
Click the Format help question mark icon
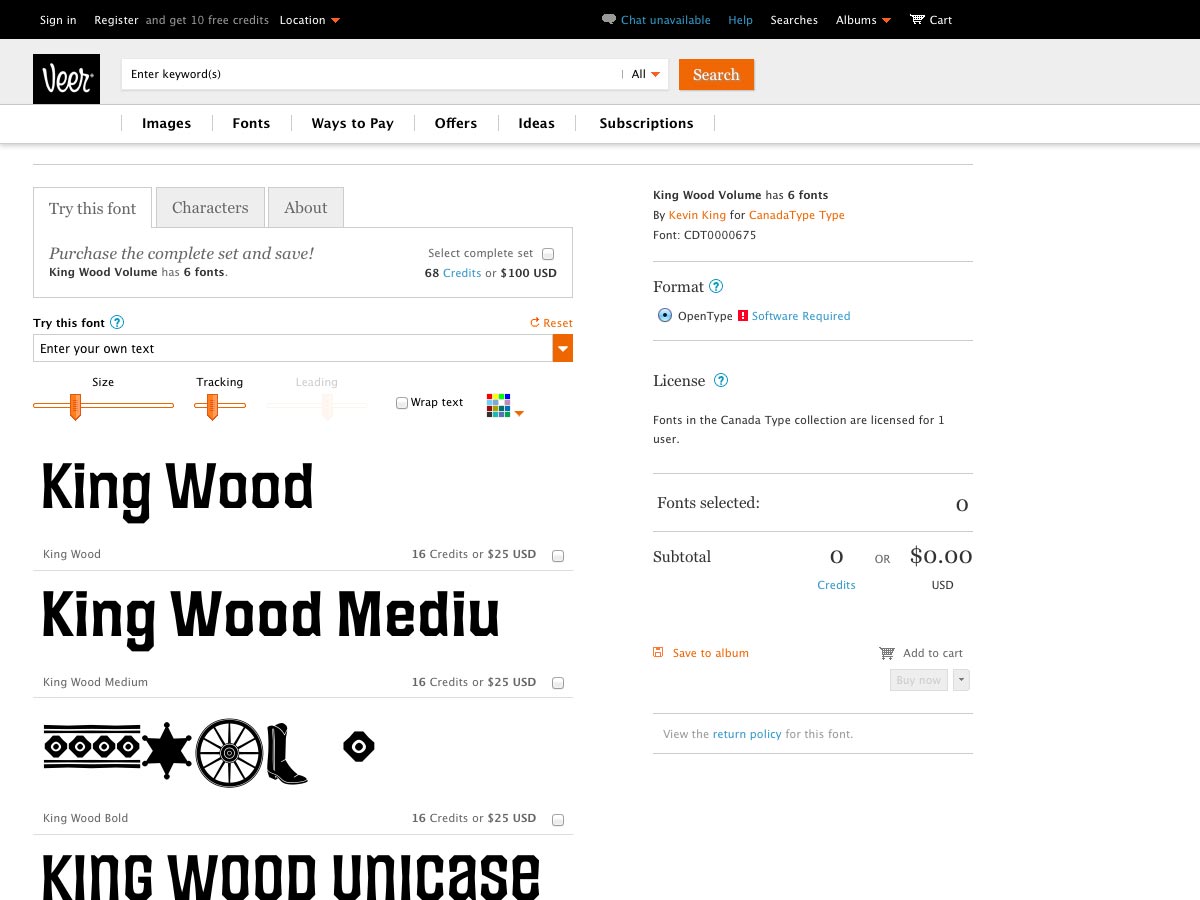[716, 287]
